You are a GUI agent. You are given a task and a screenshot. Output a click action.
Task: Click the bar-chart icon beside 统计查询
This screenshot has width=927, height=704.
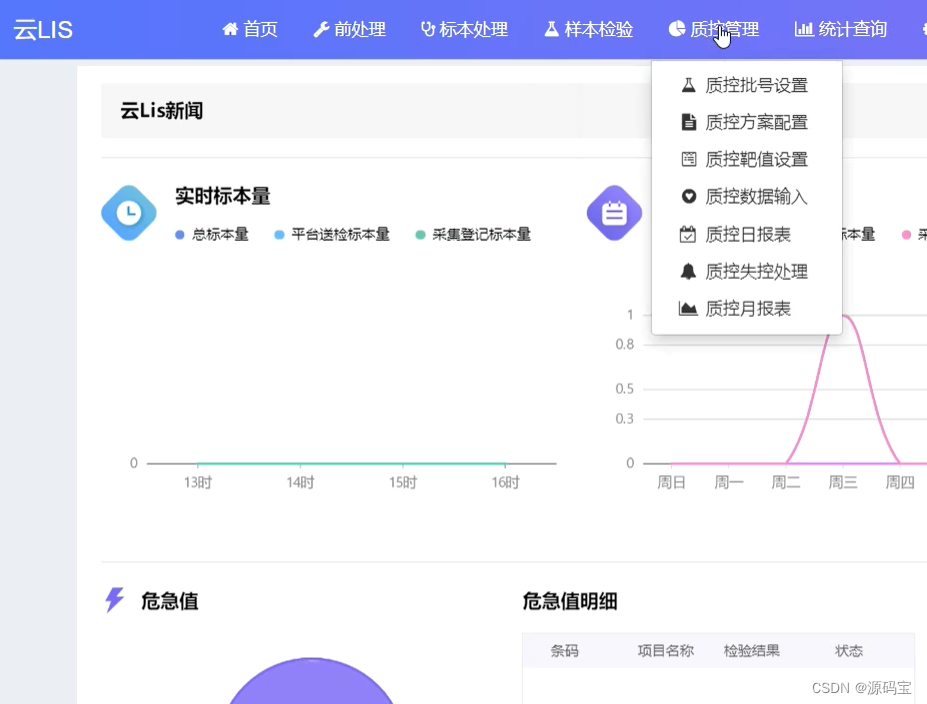pos(805,29)
